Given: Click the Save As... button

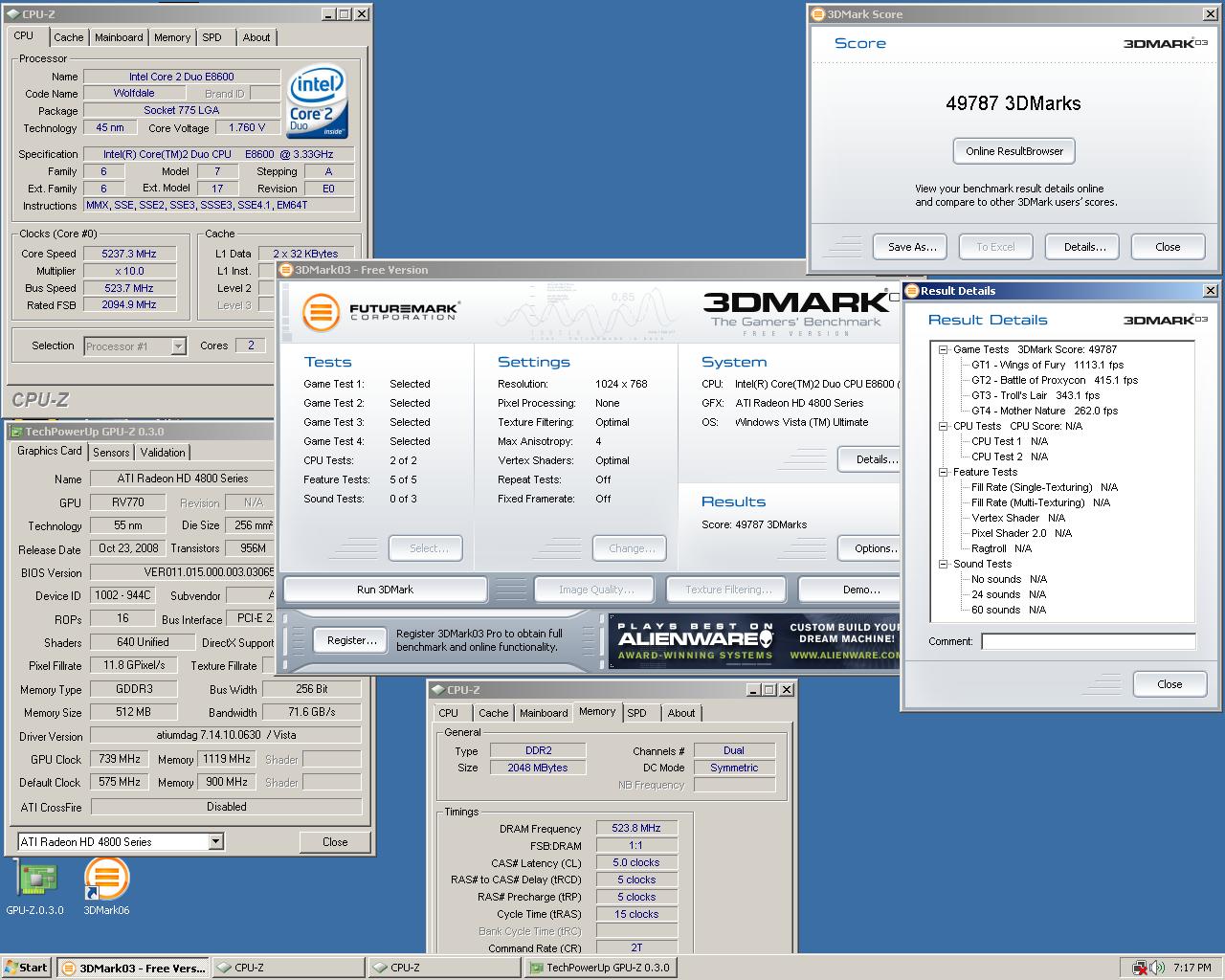Looking at the screenshot, I should pos(911,247).
